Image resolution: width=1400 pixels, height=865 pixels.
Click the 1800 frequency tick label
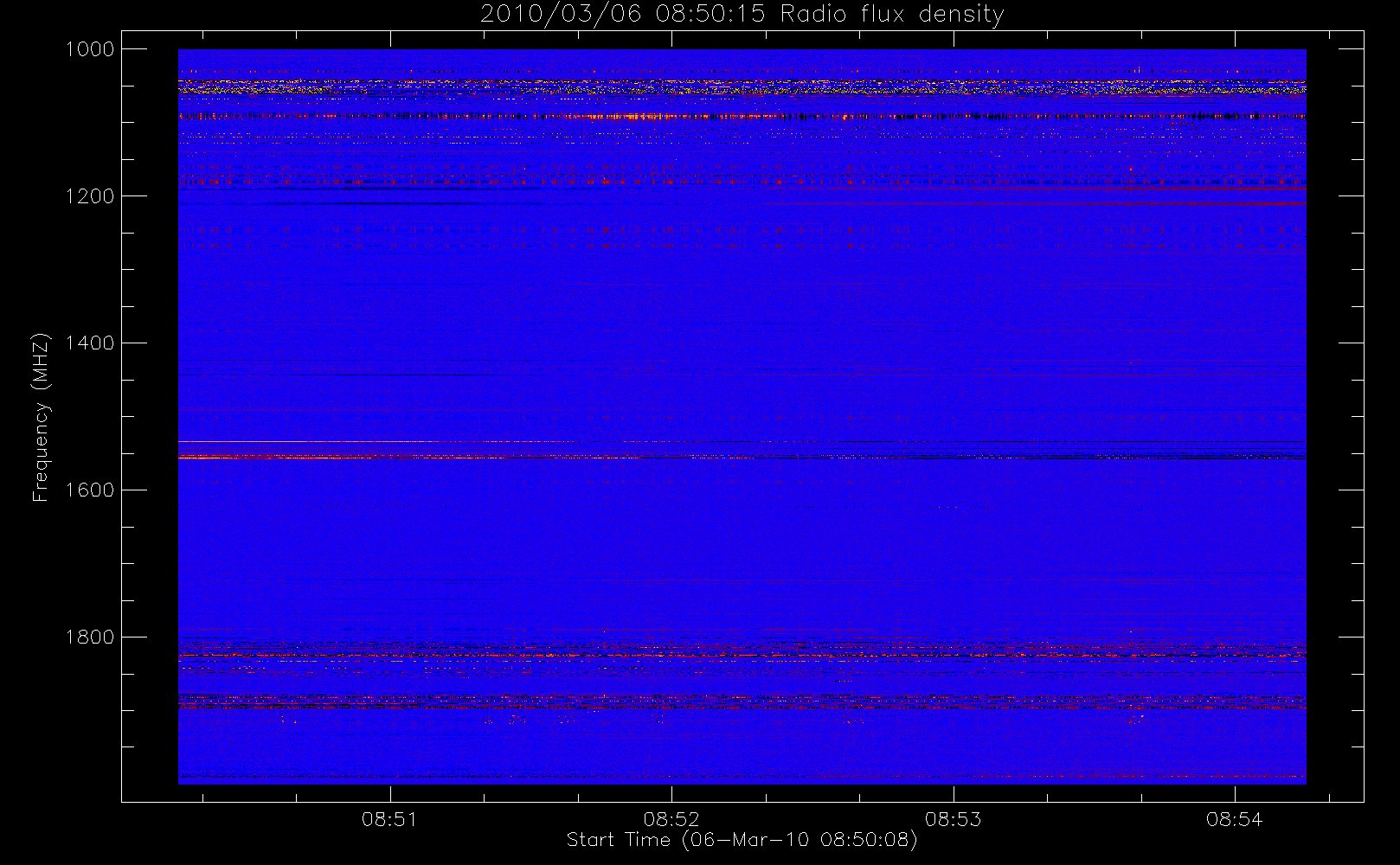pos(90,638)
